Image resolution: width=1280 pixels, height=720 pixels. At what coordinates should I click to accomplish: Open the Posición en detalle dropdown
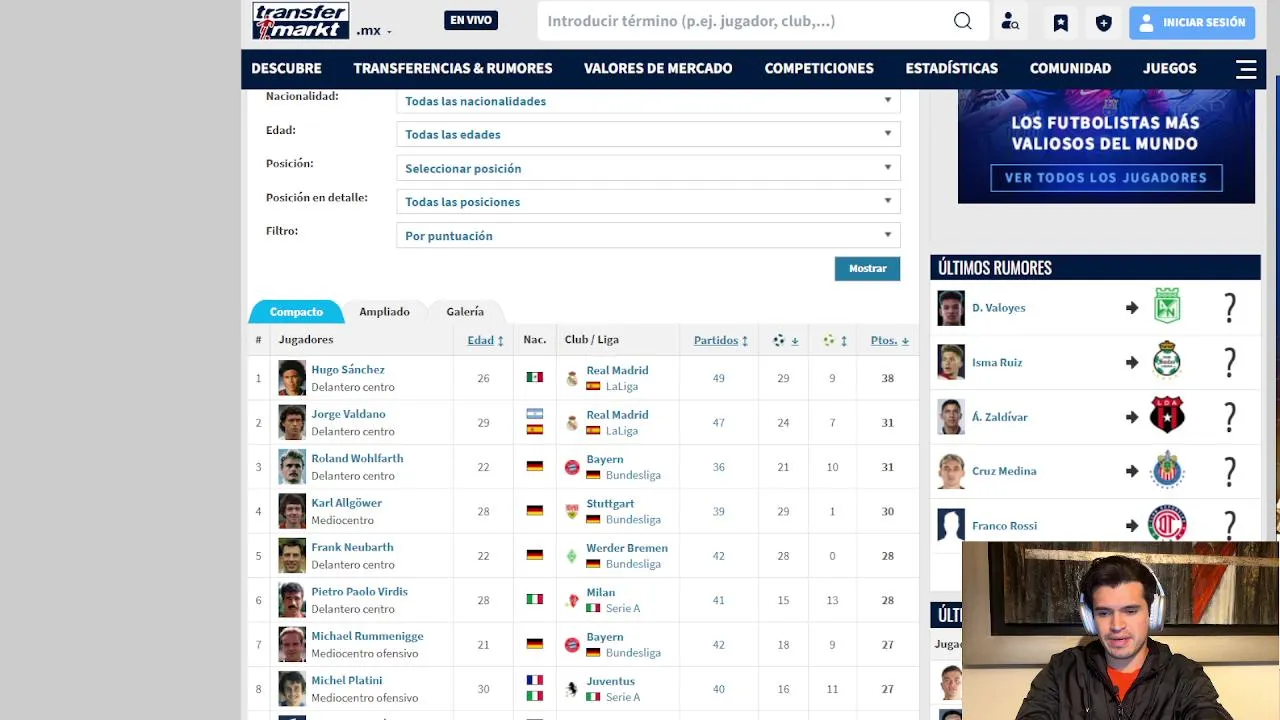point(648,202)
